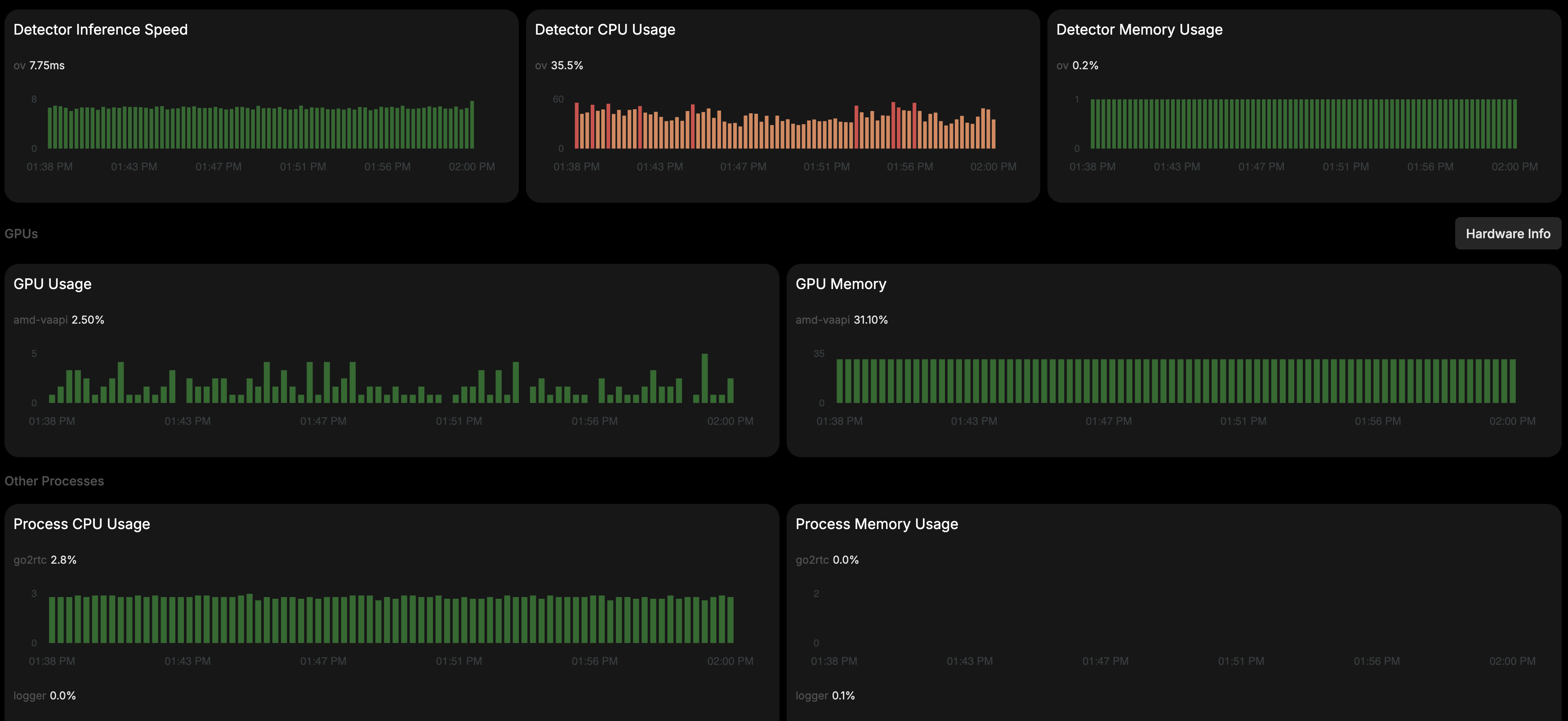Click the Detector CPU Usage chart title
Viewport: 1568px width, 721px height.
coord(605,29)
